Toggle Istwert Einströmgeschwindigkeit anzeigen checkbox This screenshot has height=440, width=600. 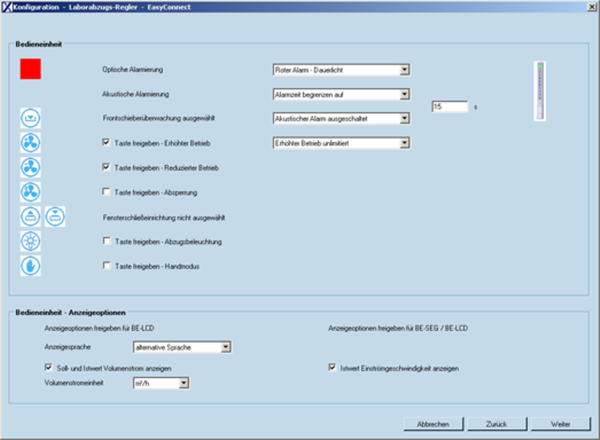(x=333, y=368)
